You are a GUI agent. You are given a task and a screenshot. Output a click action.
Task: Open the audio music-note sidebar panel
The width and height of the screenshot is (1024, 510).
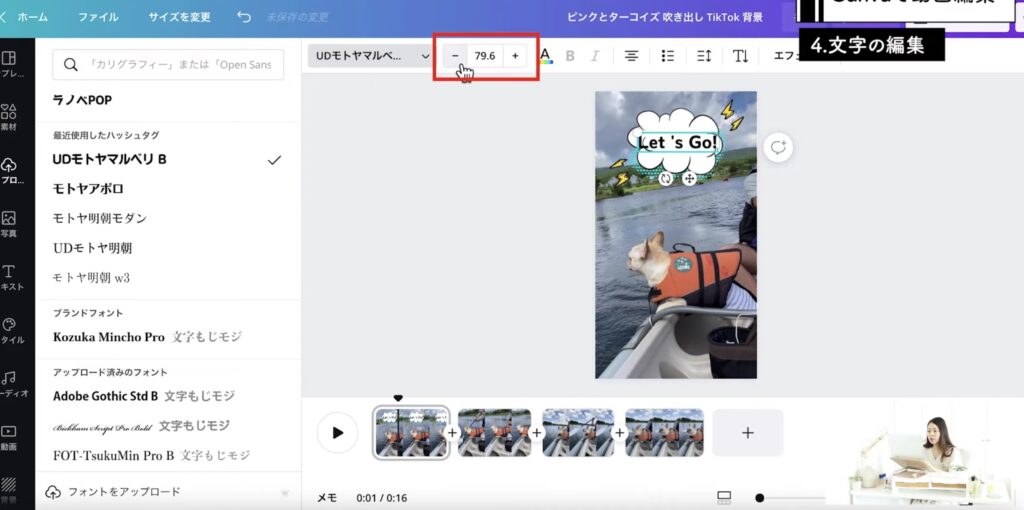10,385
